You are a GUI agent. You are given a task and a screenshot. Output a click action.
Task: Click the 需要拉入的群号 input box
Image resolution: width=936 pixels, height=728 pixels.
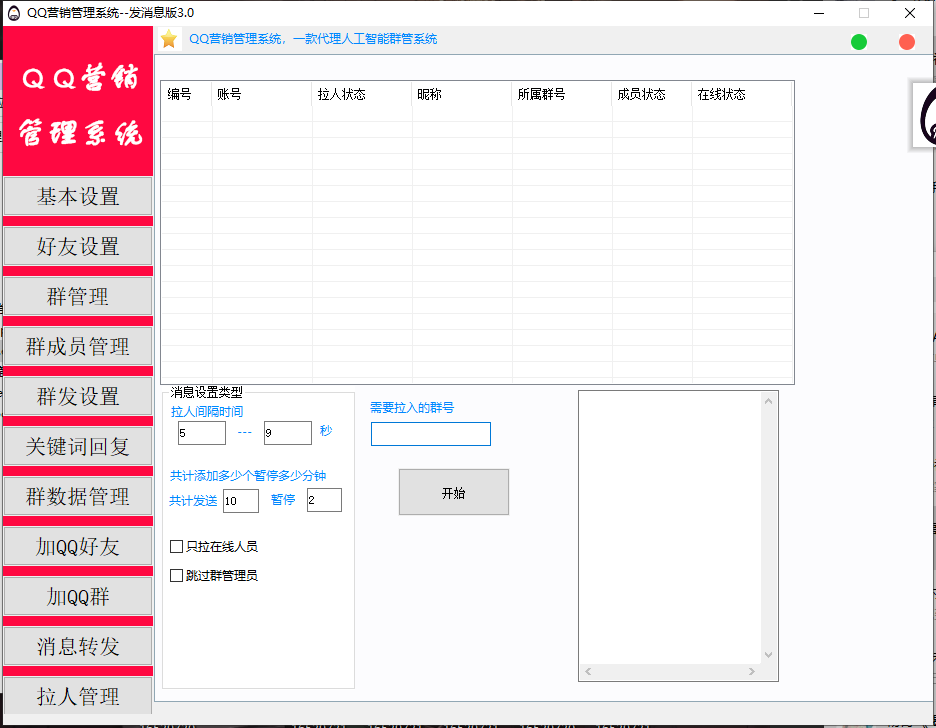pyautogui.click(x=431, y=434)
